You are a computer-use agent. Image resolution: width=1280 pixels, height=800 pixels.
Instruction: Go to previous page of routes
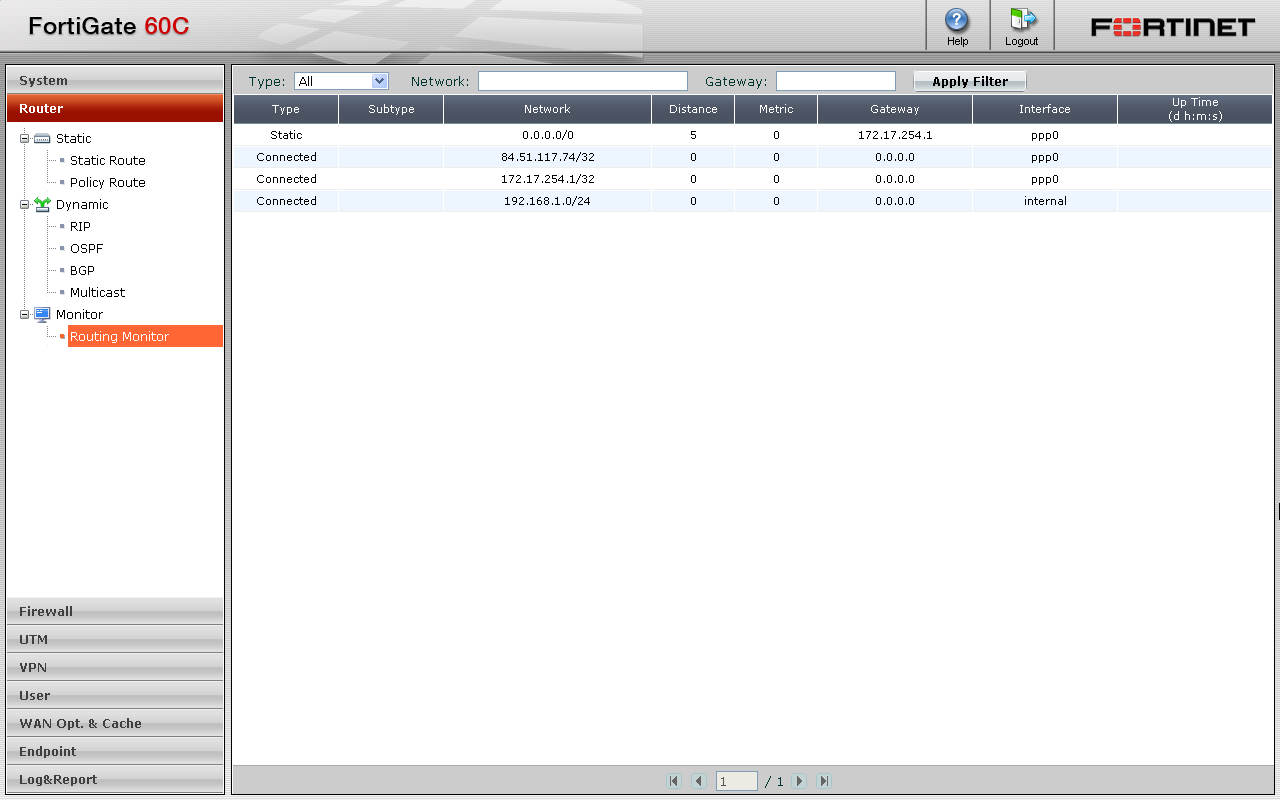(x=699, y=781)
